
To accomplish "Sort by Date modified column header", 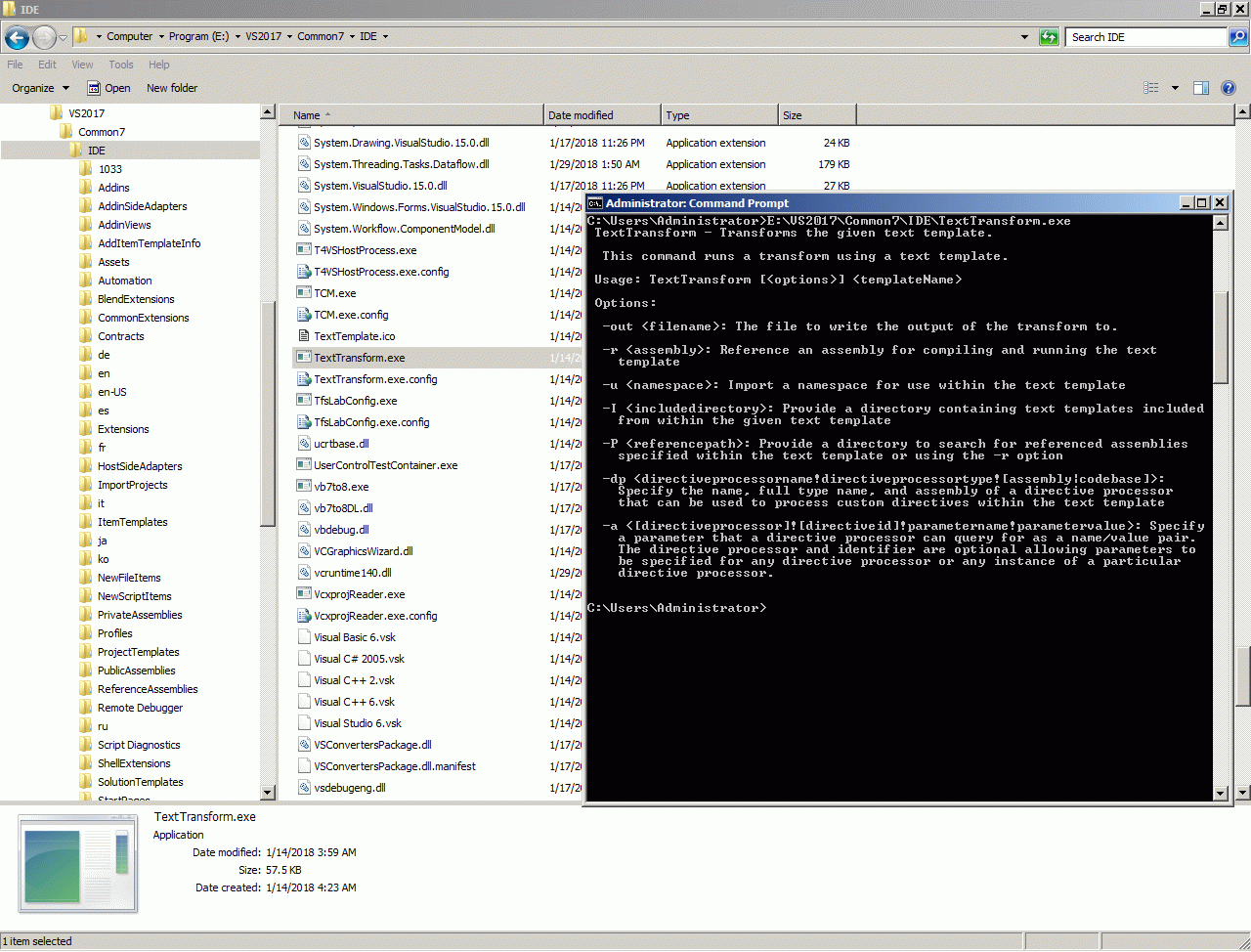I will click(x=602, y=115).
